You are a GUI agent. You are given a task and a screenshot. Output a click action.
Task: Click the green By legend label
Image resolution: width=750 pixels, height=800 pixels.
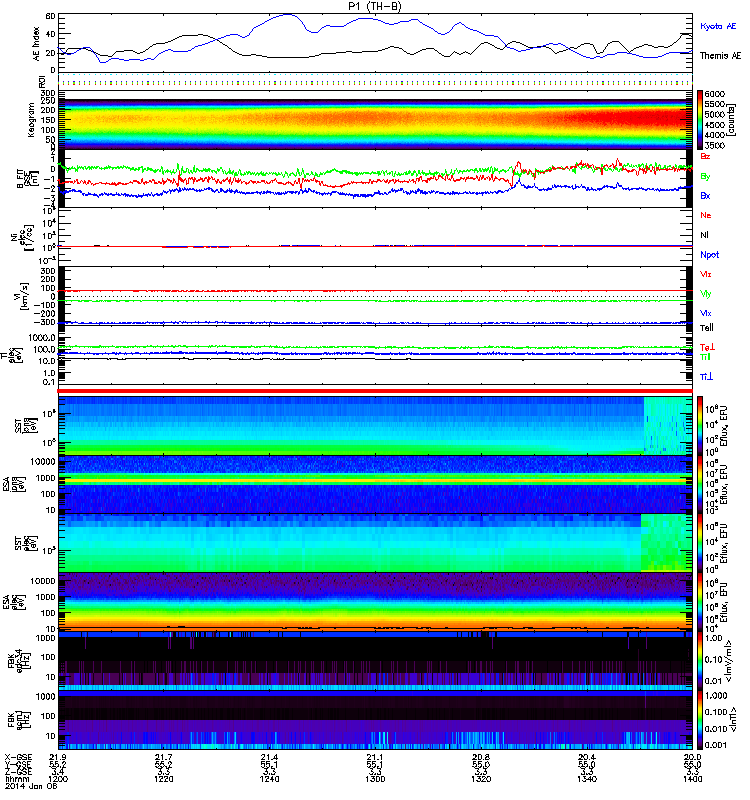click(x=705, y=177)
